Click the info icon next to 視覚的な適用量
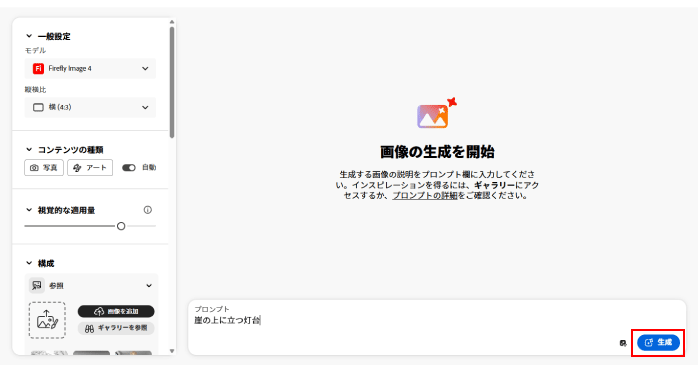 click(x=148, y=210)
